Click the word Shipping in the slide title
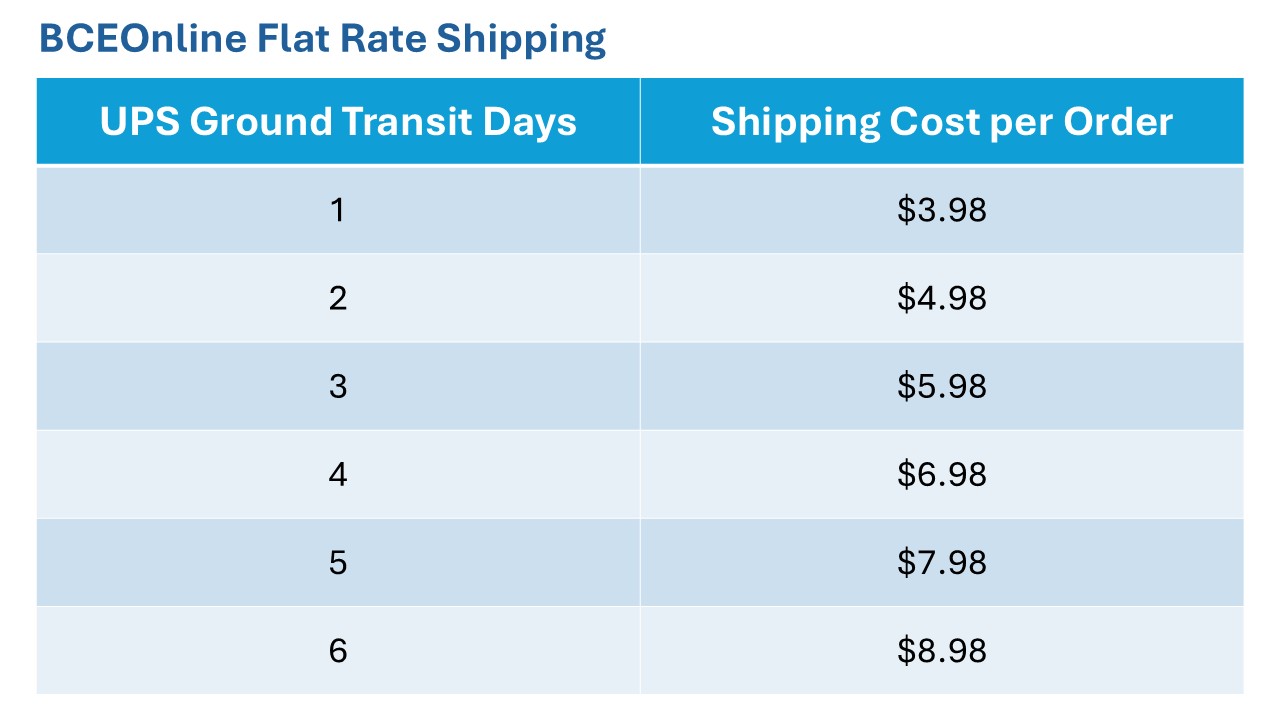 522,39
